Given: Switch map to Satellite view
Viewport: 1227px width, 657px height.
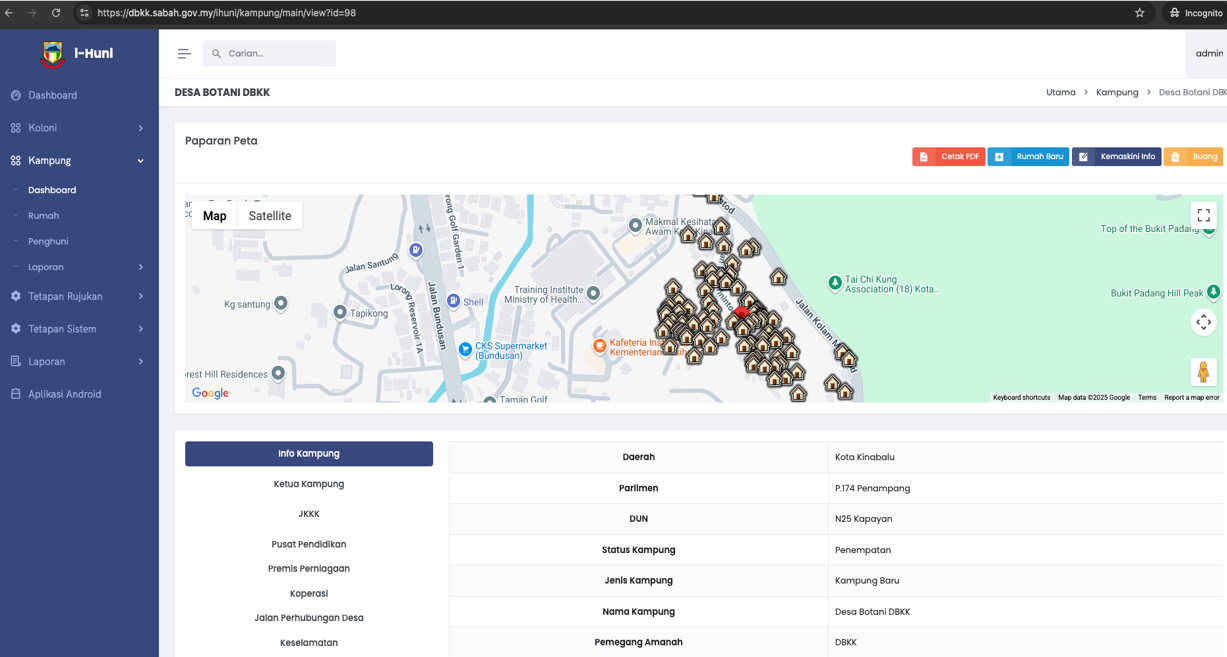Looking at the screenshot, I should [x=270, y=216].
